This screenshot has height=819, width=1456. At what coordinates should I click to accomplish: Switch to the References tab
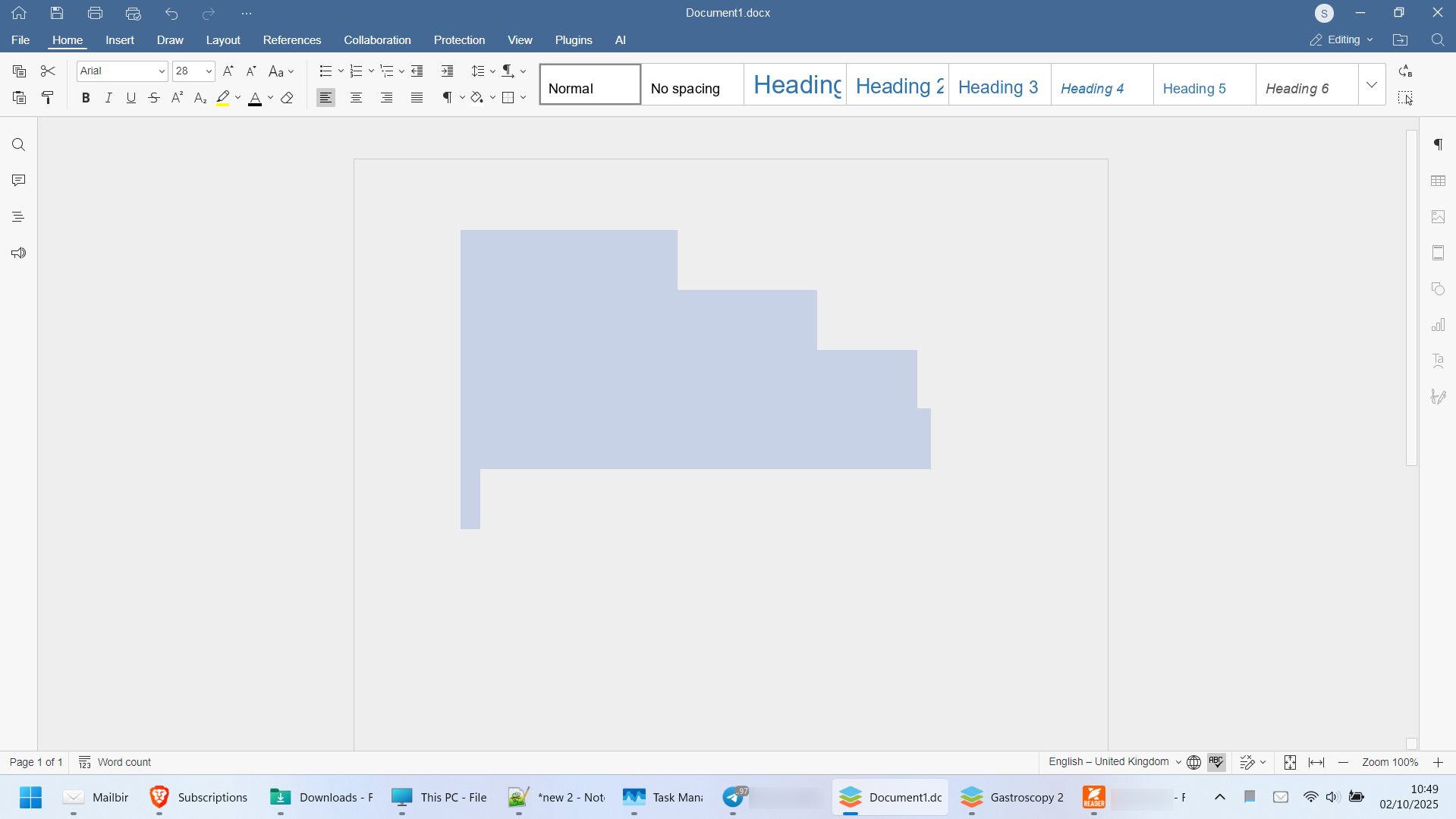pyautogui.click(x=291, y=40)
